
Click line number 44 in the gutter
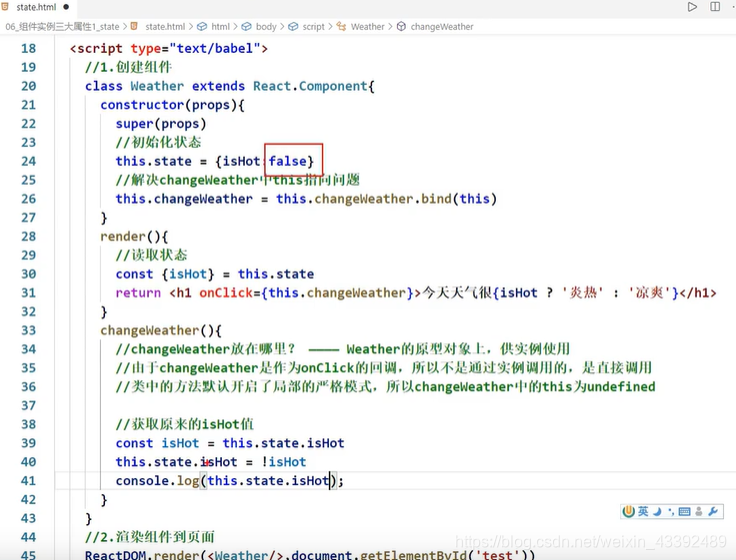tap(28, 537)
